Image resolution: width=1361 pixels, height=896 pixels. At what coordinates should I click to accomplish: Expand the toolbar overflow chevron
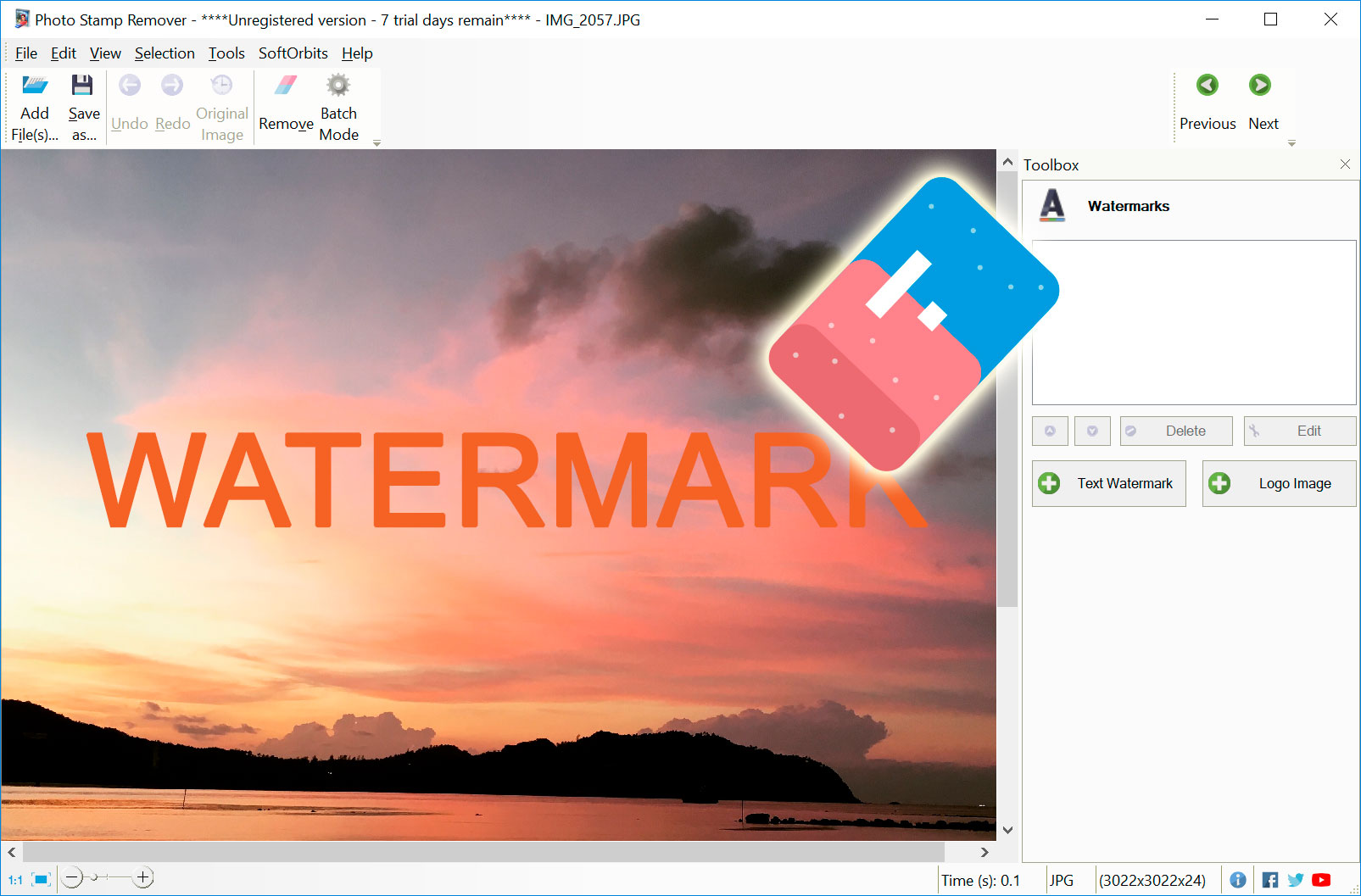pos(377,143)
